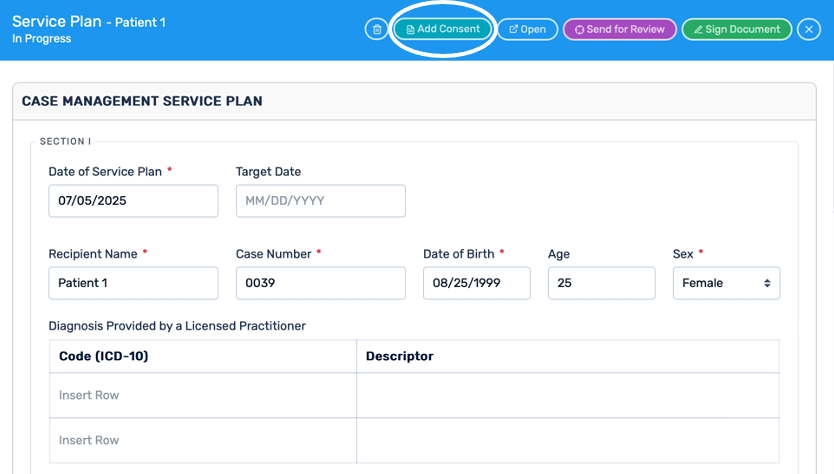The height and width of the screenshot is (474, 834).
Task: Click second row Descriptor cell
Action: coord(567,440)
